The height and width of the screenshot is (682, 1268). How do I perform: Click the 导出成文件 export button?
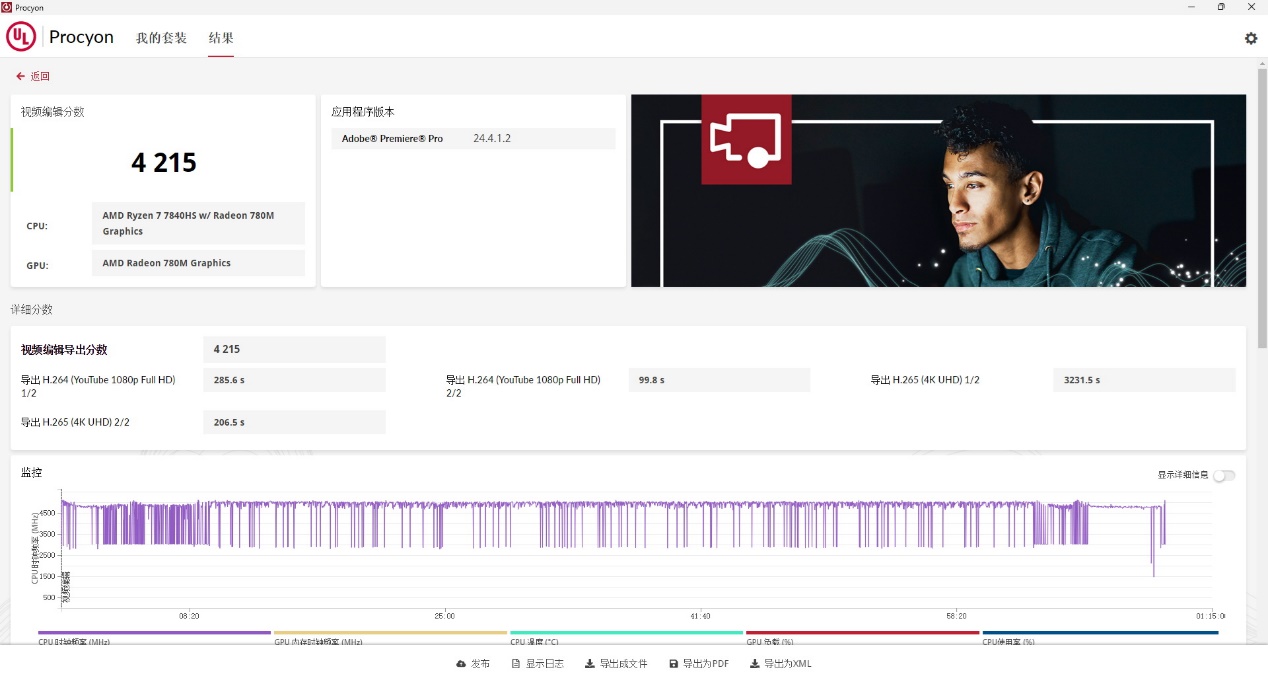[x=616, y=664]
